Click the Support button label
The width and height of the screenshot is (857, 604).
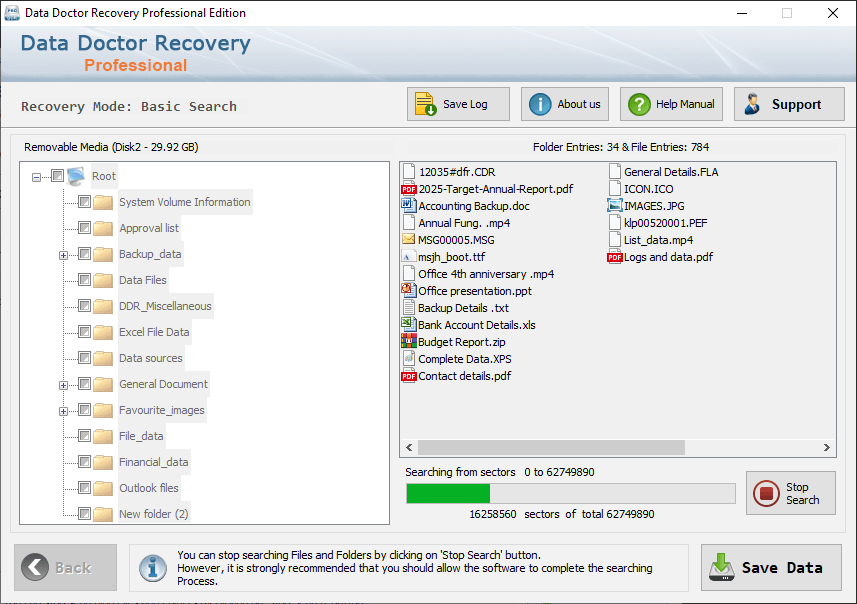point(796,104)
